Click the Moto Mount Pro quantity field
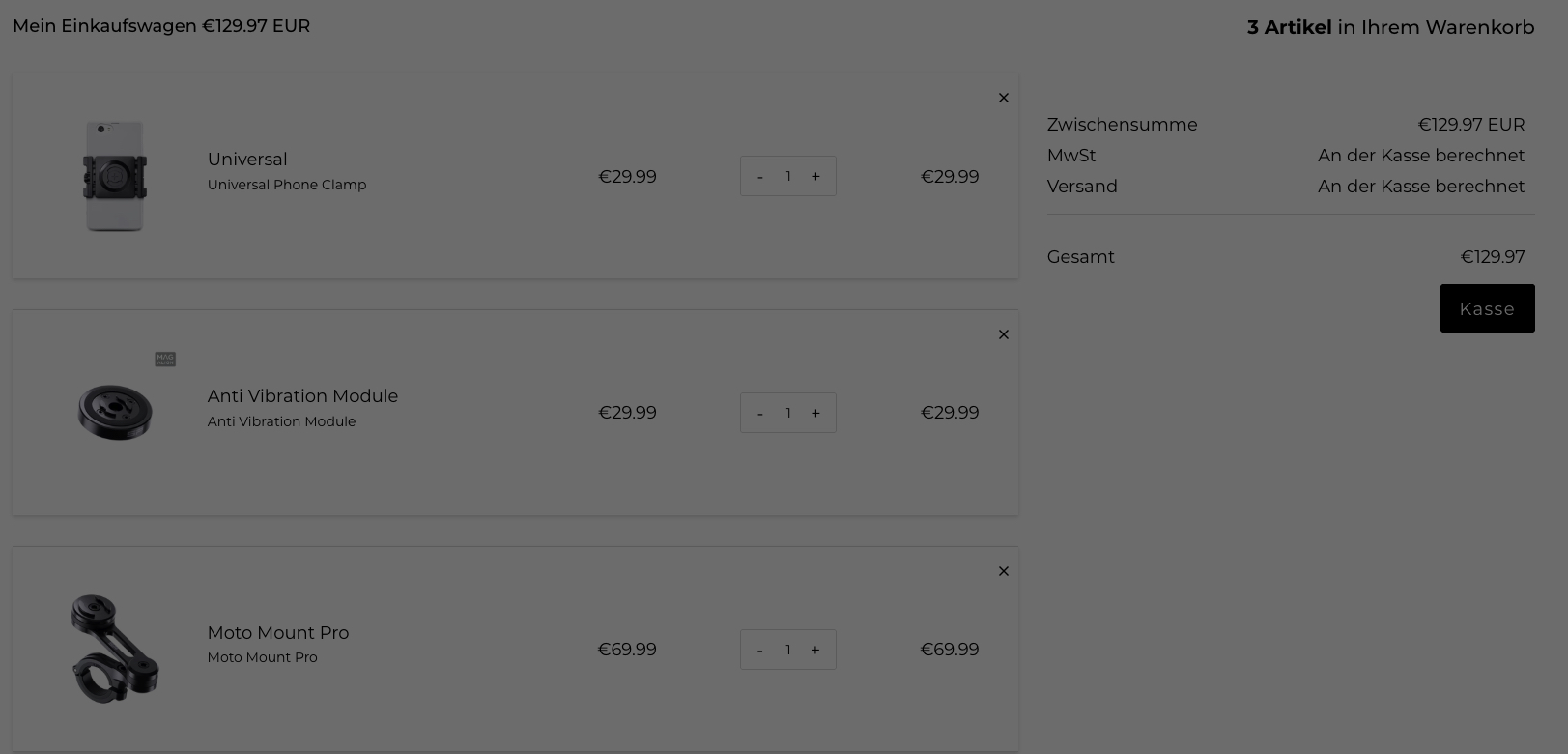The height and width of the screenshot is (754, 1568). (x=788, y=650)
